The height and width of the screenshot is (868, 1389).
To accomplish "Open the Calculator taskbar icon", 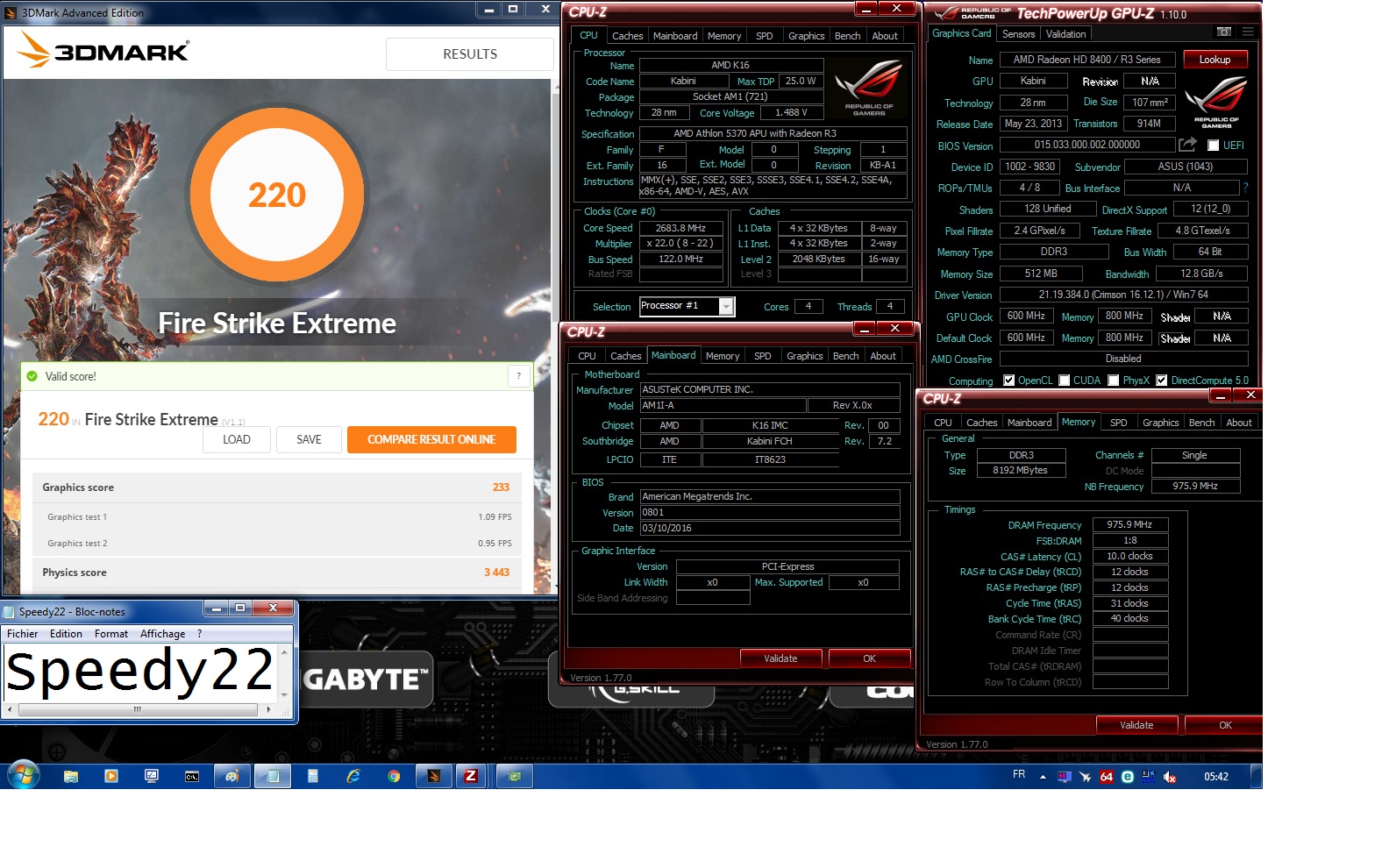I will [x=313, y=776].
